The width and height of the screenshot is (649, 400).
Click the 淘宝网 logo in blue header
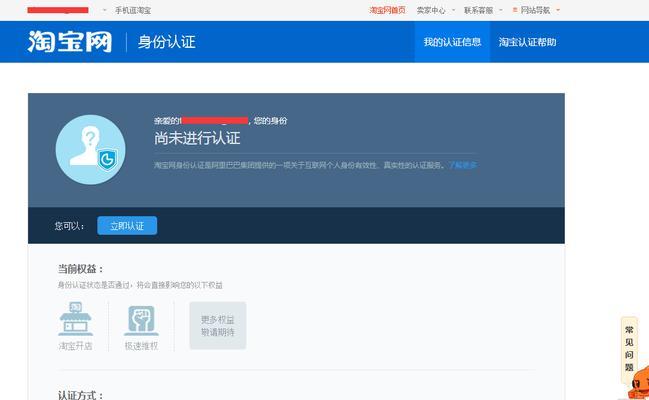tap(70, 41)
